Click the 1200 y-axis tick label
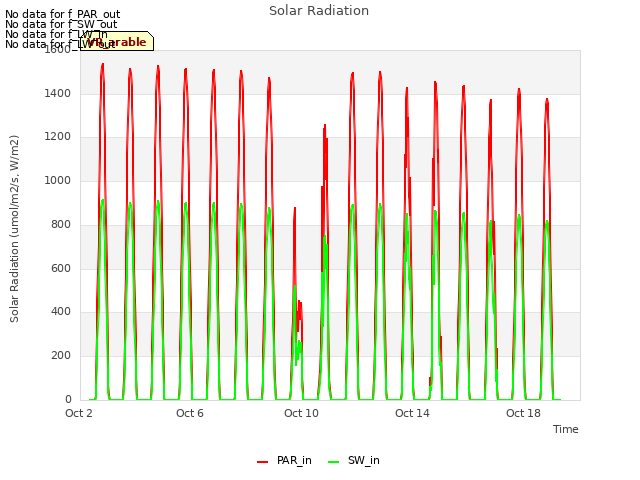 (58, 136)
